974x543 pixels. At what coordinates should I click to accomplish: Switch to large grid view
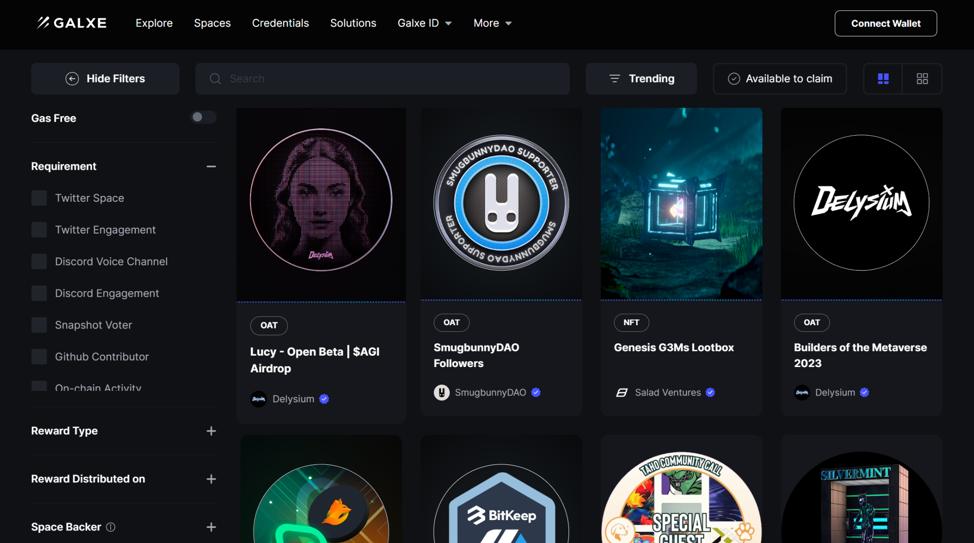click(883, 79)
